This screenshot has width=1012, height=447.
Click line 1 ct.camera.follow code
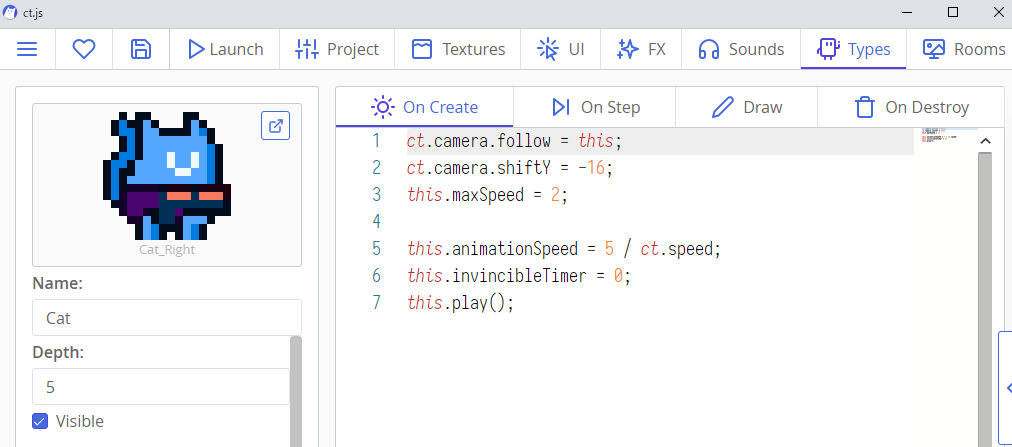coord(514,141)
